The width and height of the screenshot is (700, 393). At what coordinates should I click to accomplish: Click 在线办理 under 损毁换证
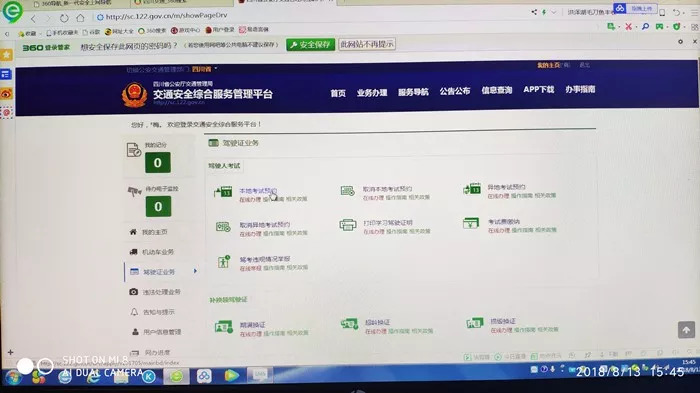[501, 330]
